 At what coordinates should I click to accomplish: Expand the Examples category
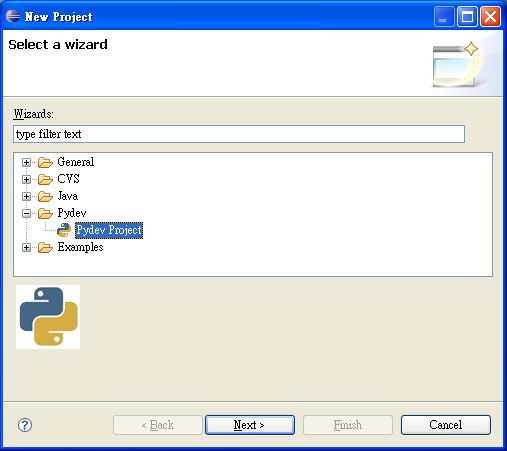coord(26,247)
